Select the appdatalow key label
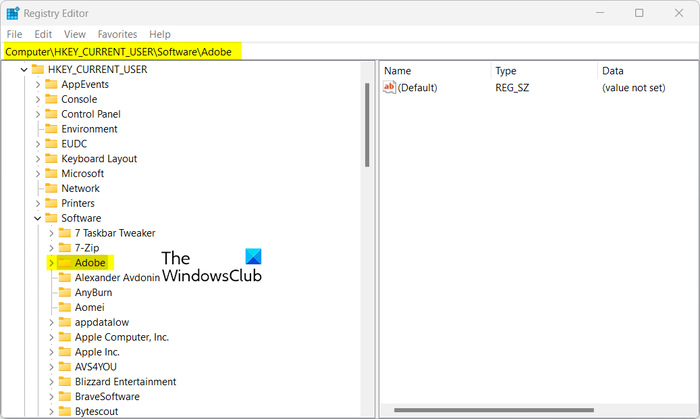The image size is (700, 419). point(102,322)
